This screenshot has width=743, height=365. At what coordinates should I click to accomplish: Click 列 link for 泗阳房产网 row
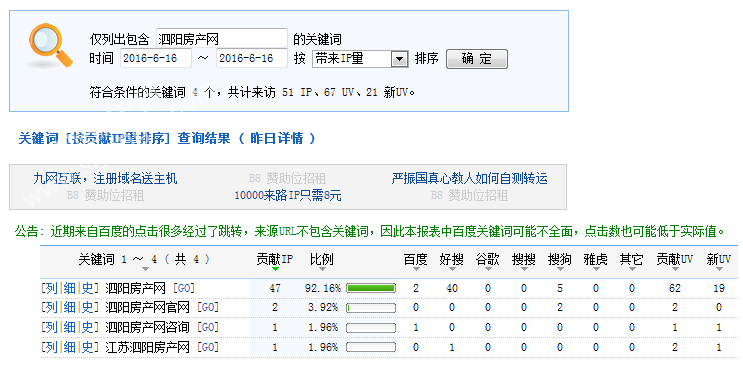(51, 288)
